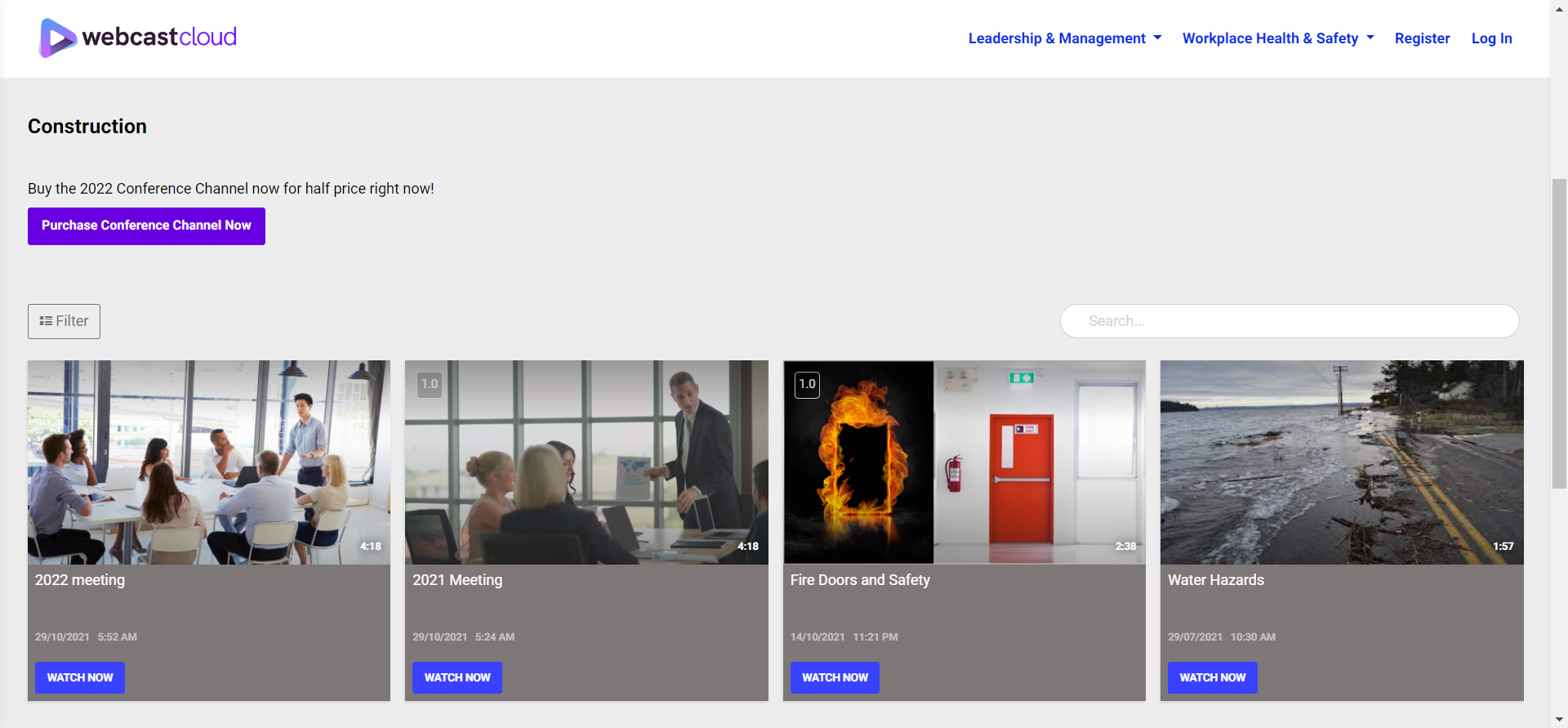Watch Fire Doors and Safety now
Viewport: 1568px width, 728px height.
point(835,677)
